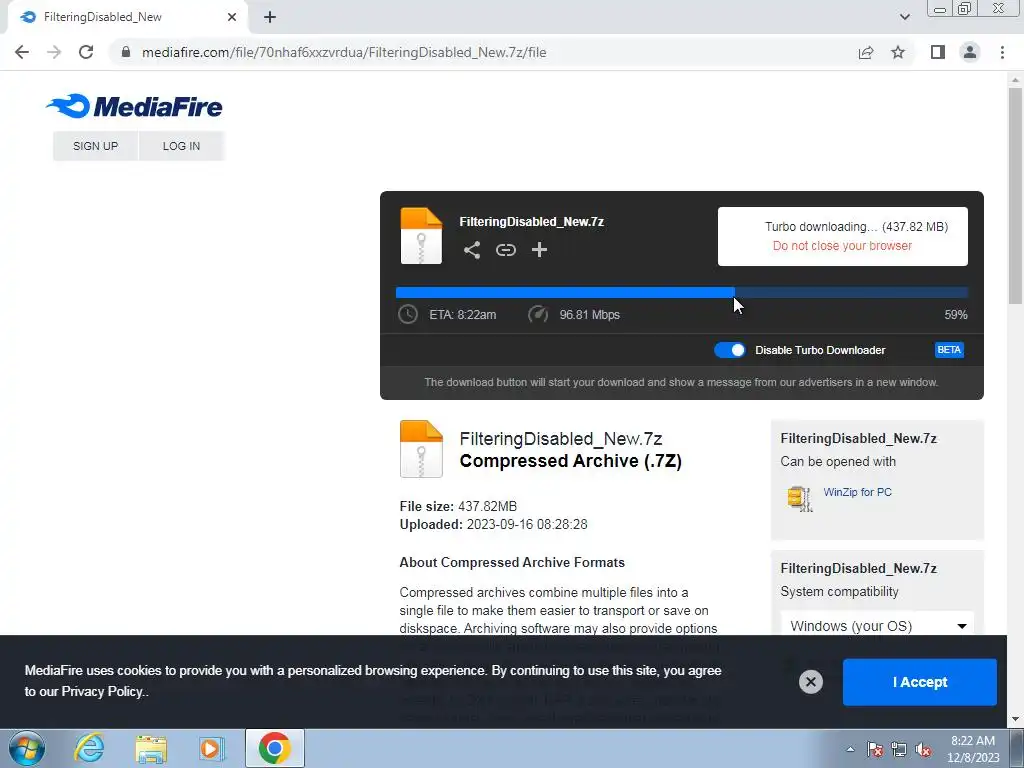Click the Uploaded: 2023-09-16 08:28:28 text

[x=493, y=524]
